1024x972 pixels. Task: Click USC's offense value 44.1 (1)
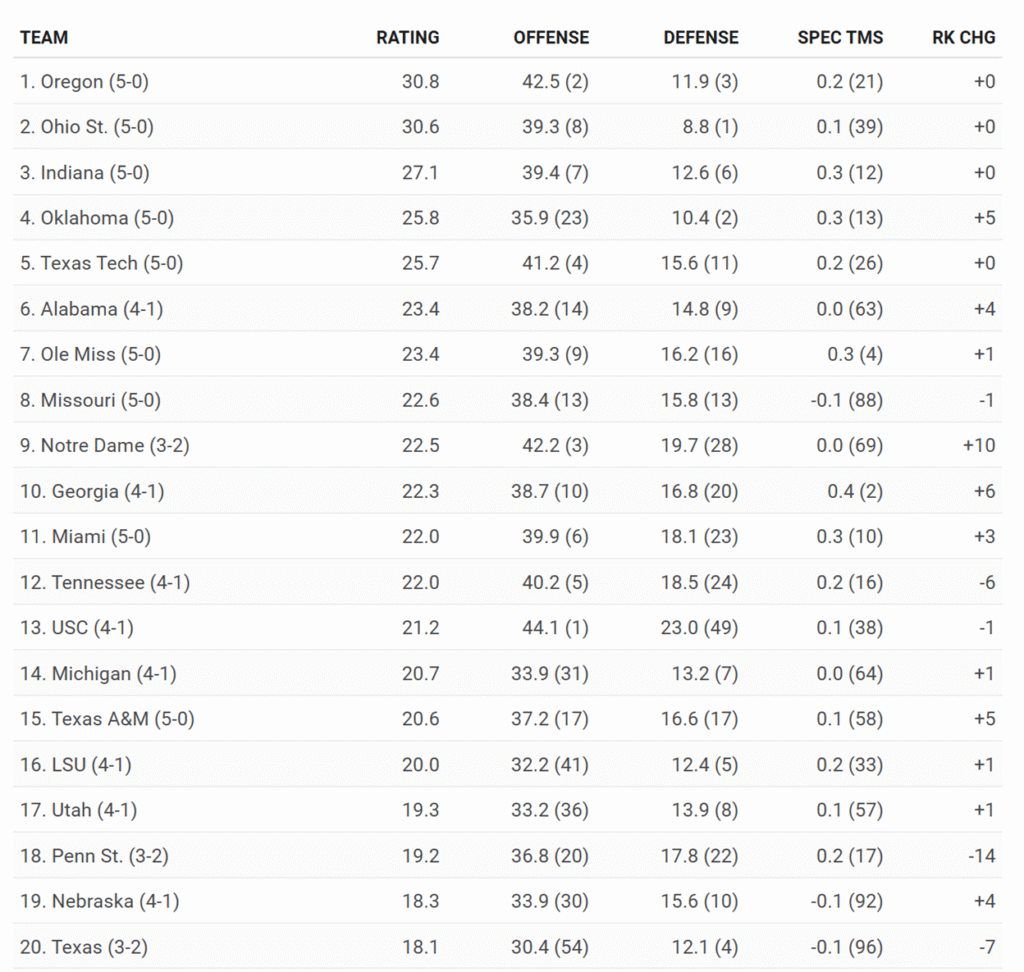[550, 628]
